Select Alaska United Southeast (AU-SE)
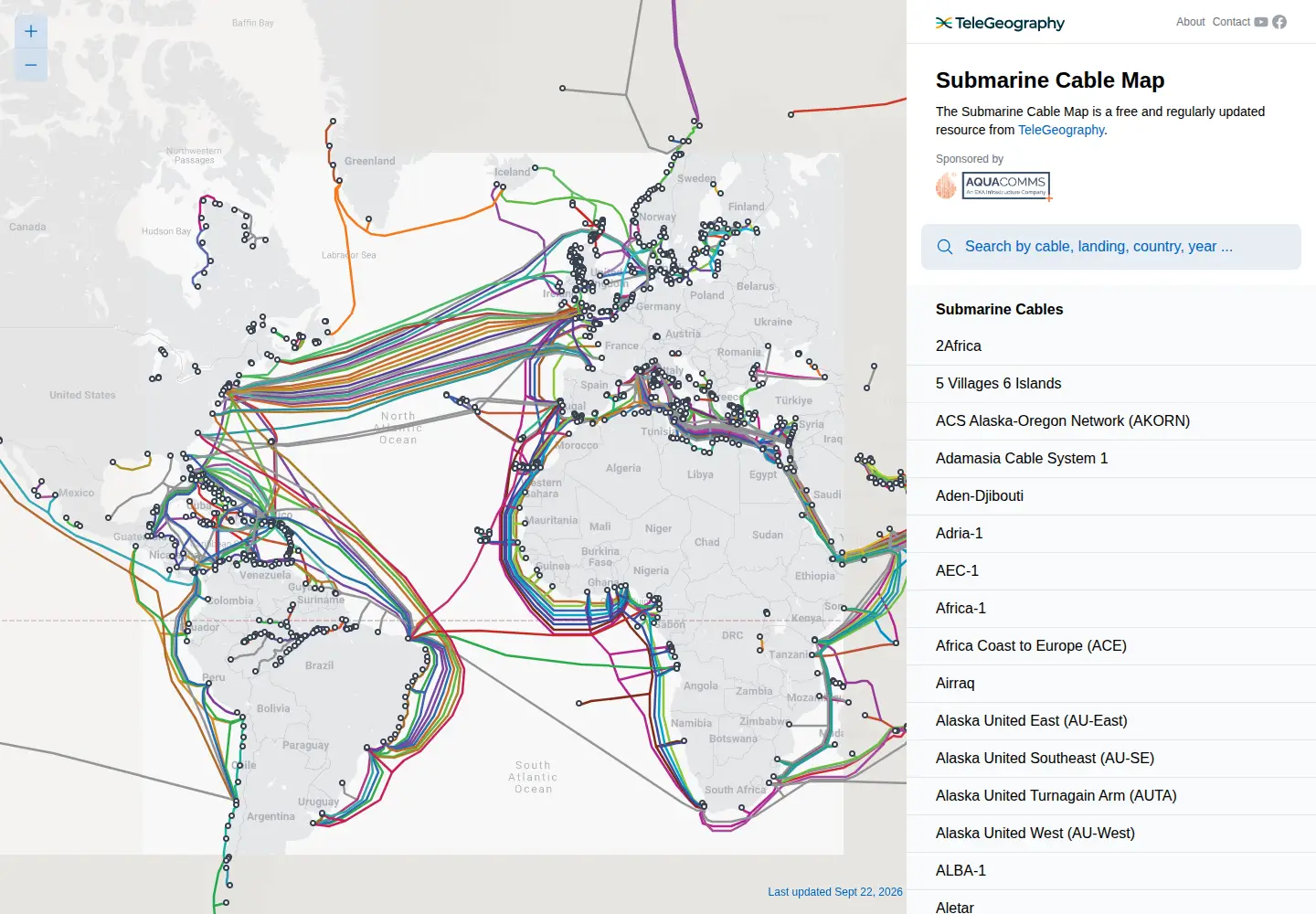The width and height of the screenshot is (1316, 914). pyautogui.click(x=1111, y=759)
